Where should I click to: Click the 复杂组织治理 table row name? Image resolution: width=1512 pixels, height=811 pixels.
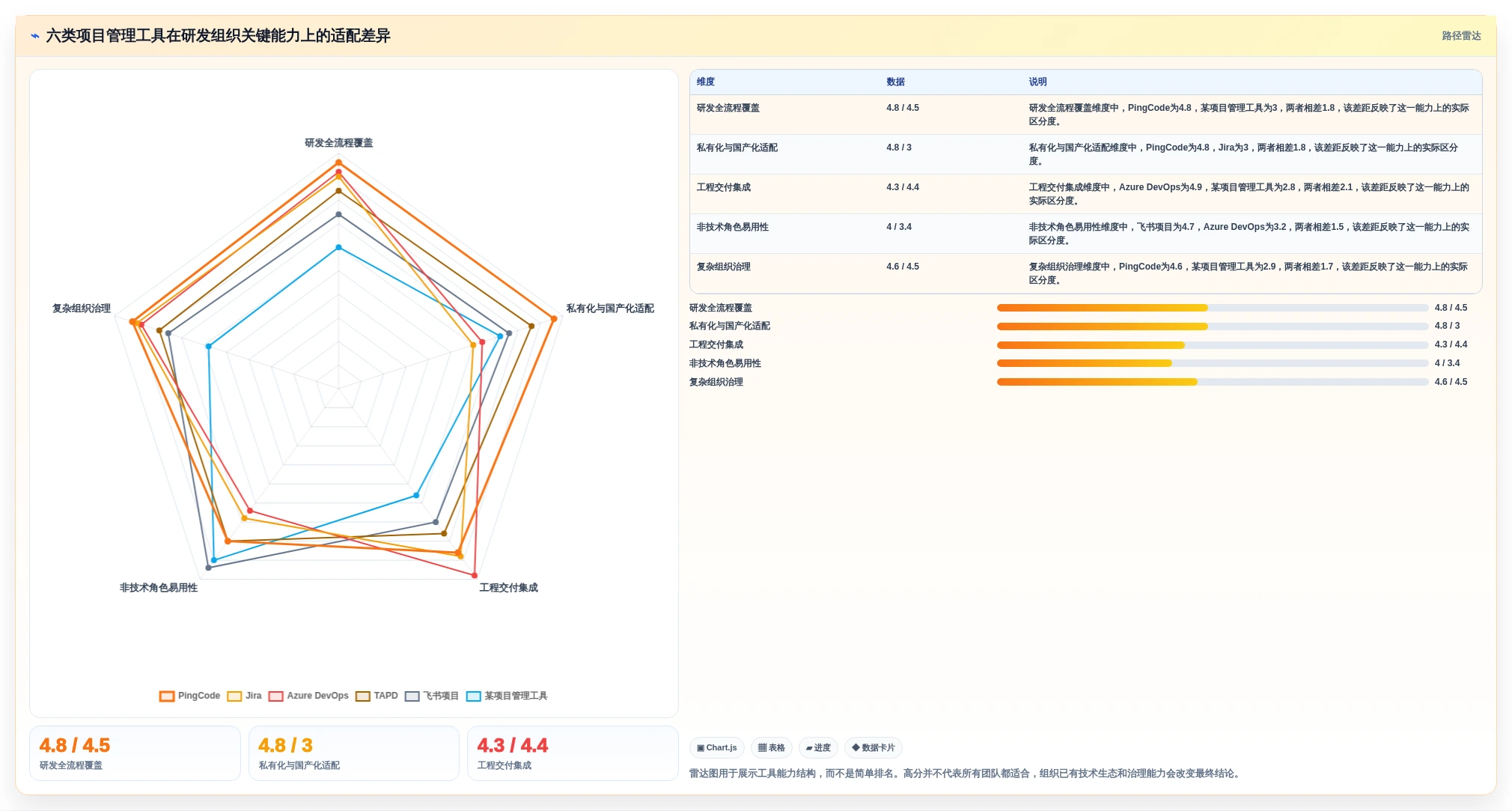point(724,267)
